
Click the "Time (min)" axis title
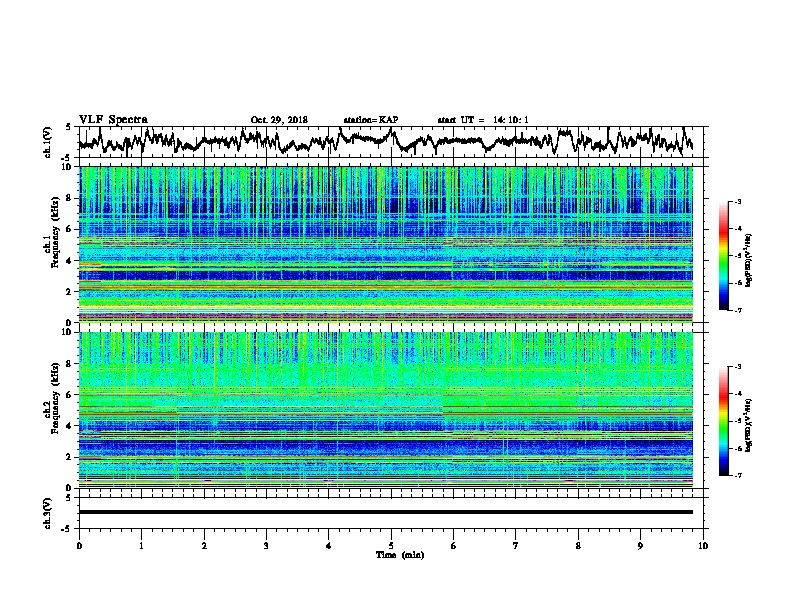400,555
